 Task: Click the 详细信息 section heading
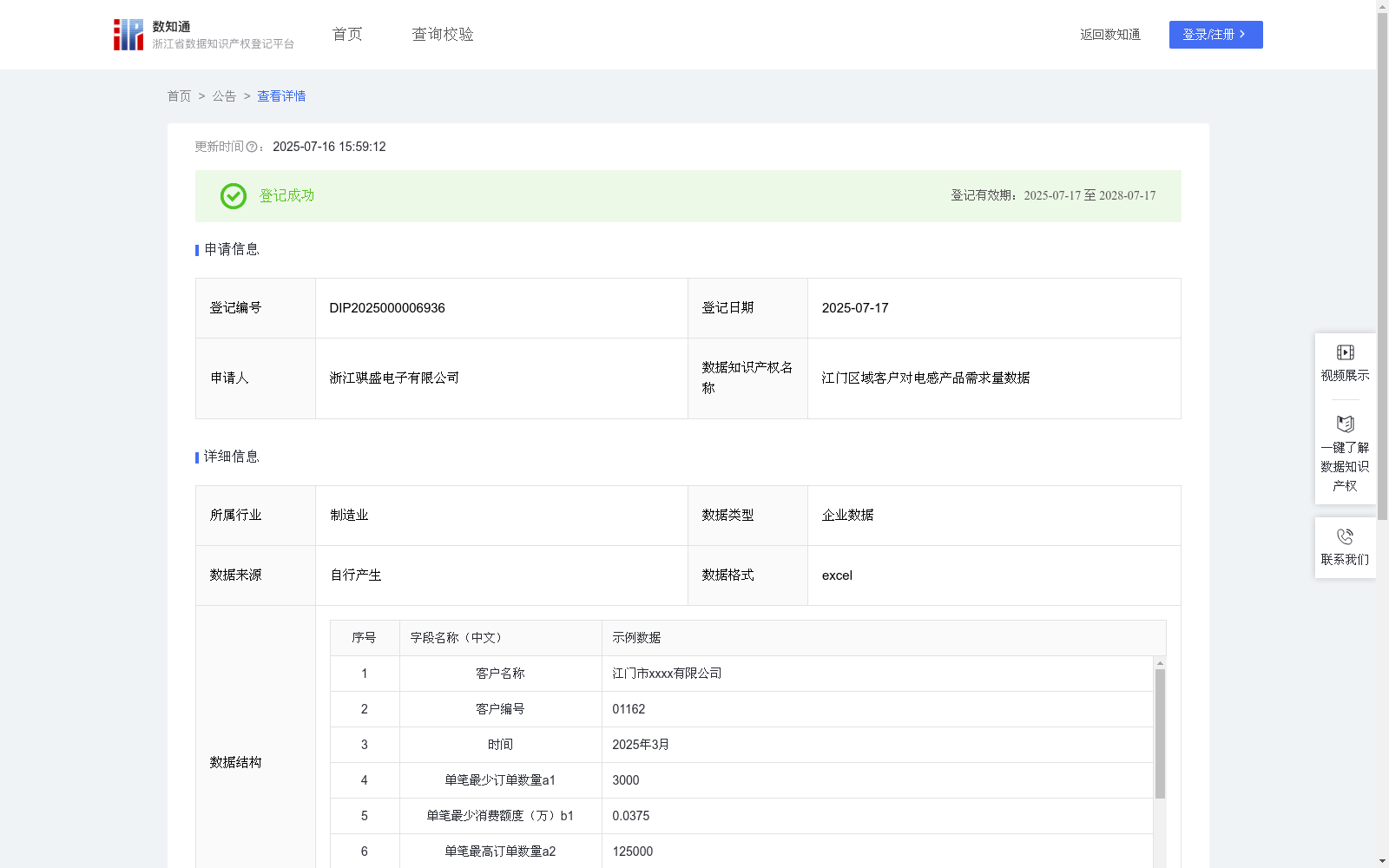[232, 457]
